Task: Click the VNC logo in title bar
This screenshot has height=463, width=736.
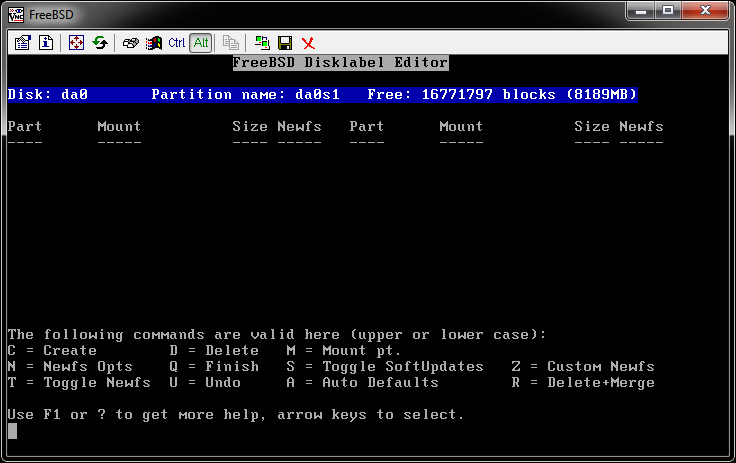Action: (x=15, y=15)
